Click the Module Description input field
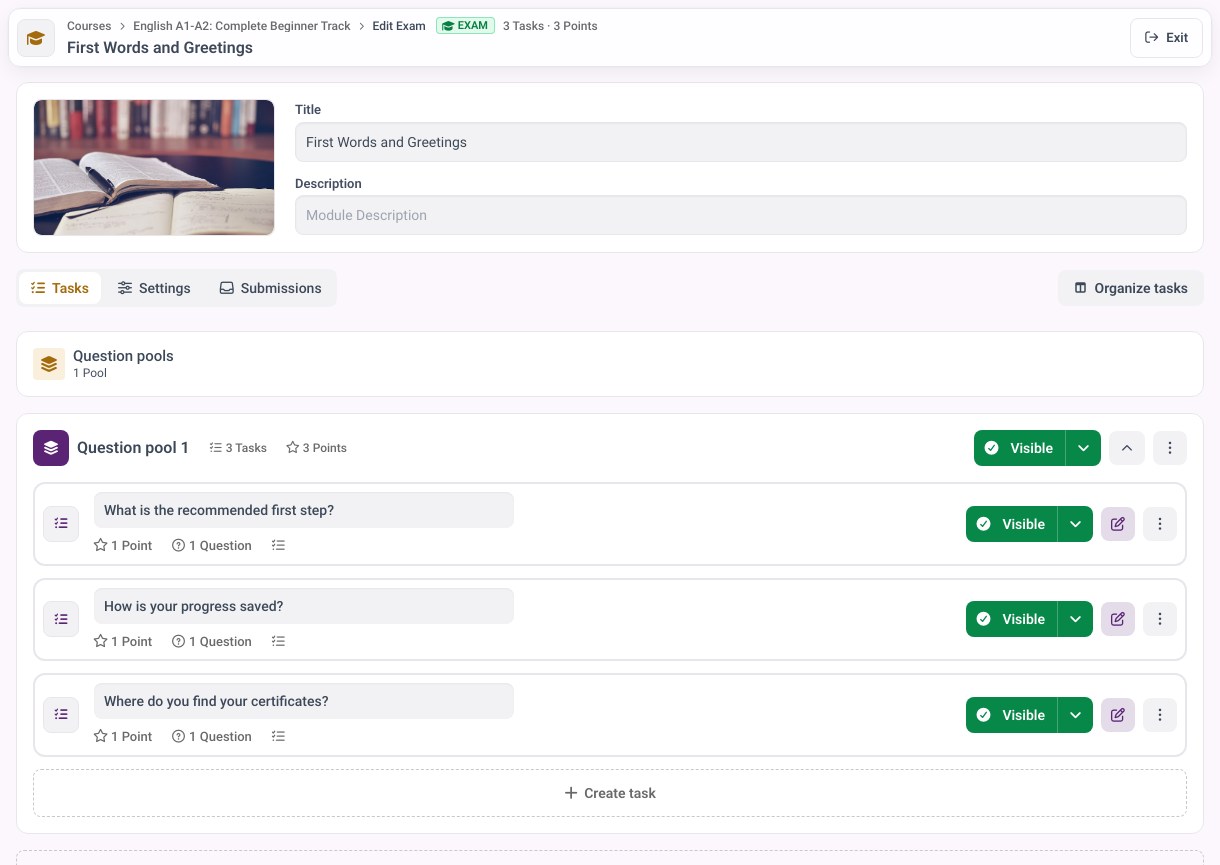This screenshot has height=865, width=1220. (741, 215)
